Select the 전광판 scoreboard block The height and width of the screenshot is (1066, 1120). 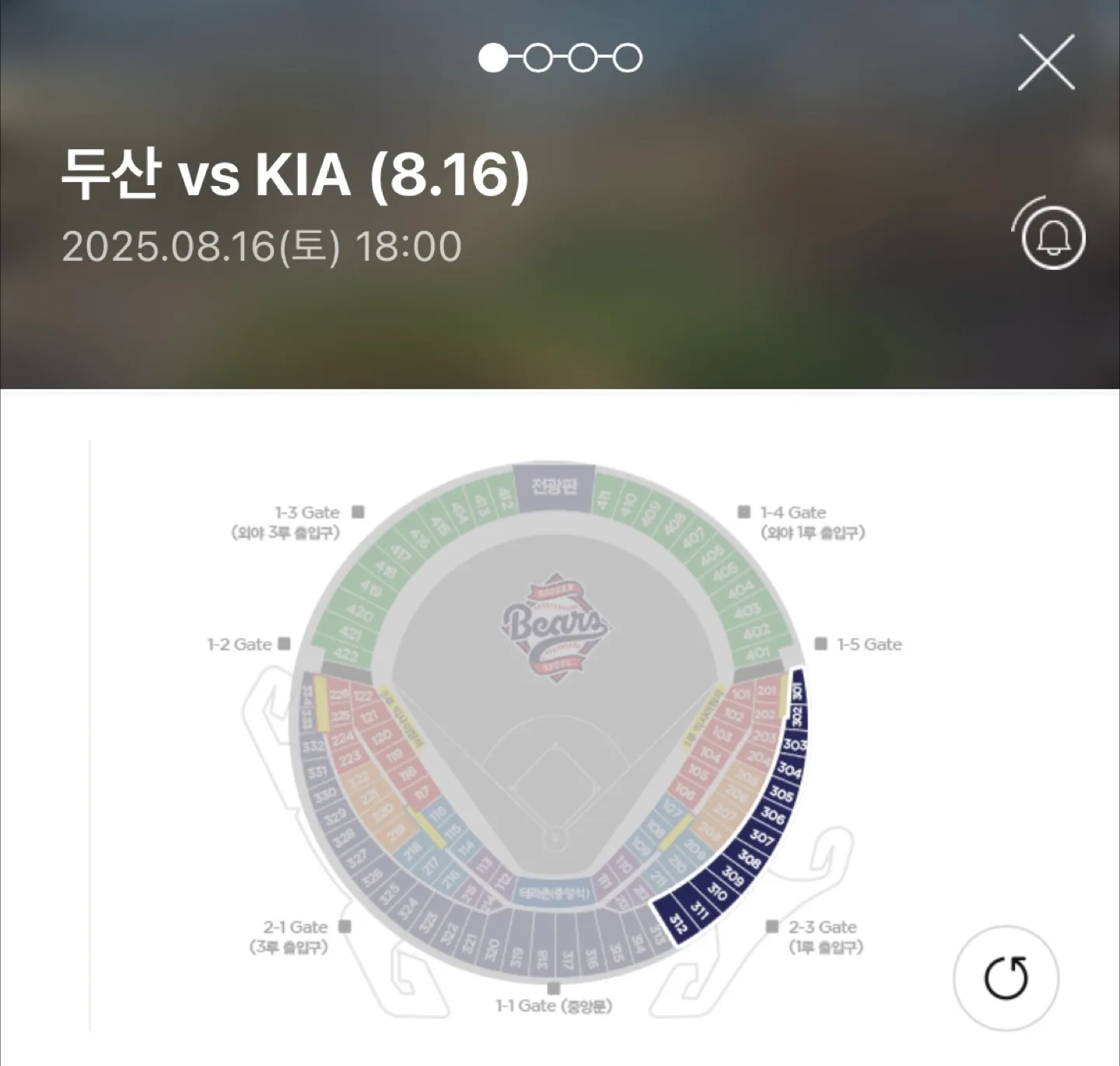click(x=554, y=488)
